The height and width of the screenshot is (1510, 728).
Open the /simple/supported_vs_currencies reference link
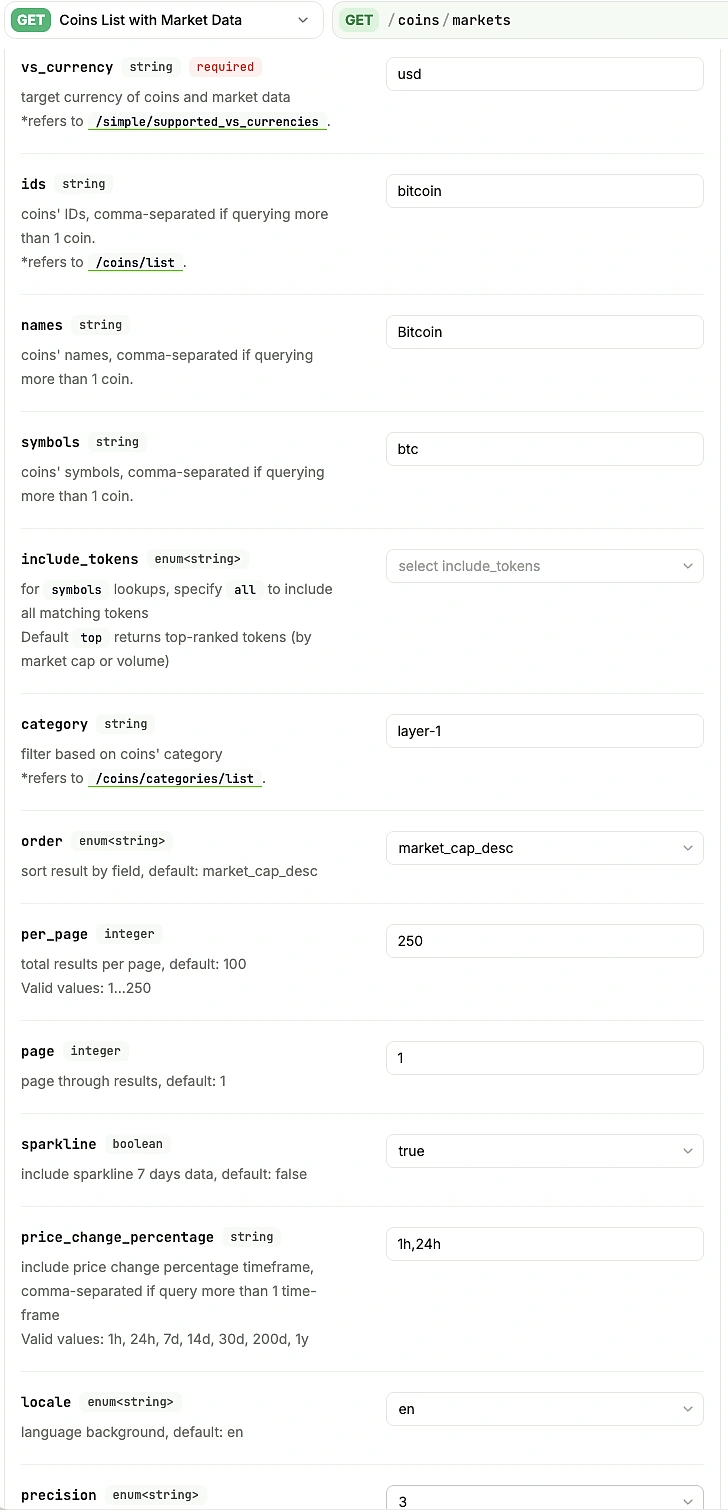208,121
